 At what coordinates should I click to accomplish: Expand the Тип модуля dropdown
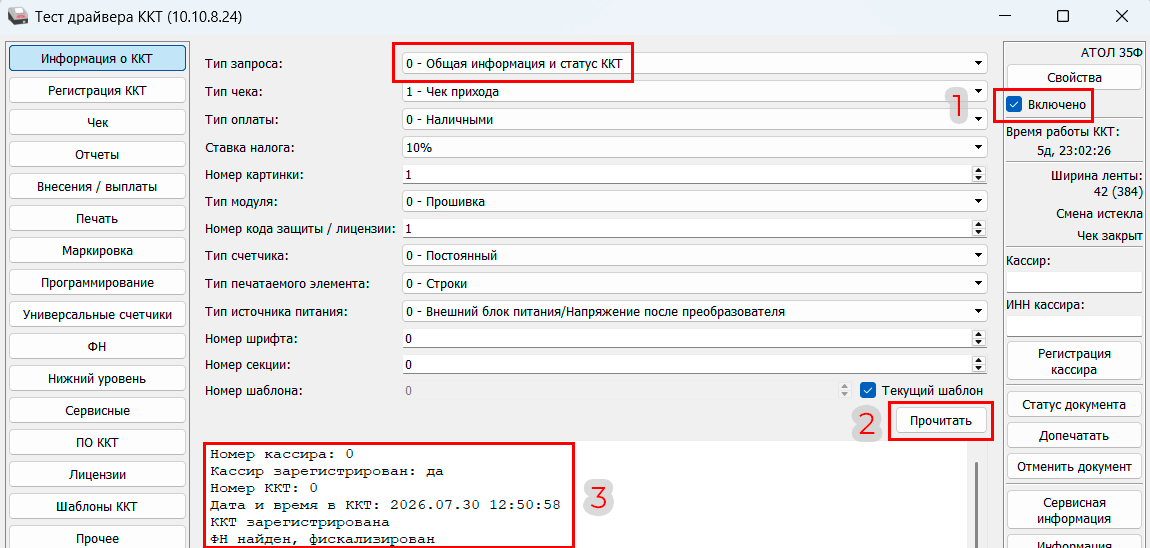coord(694,201)
